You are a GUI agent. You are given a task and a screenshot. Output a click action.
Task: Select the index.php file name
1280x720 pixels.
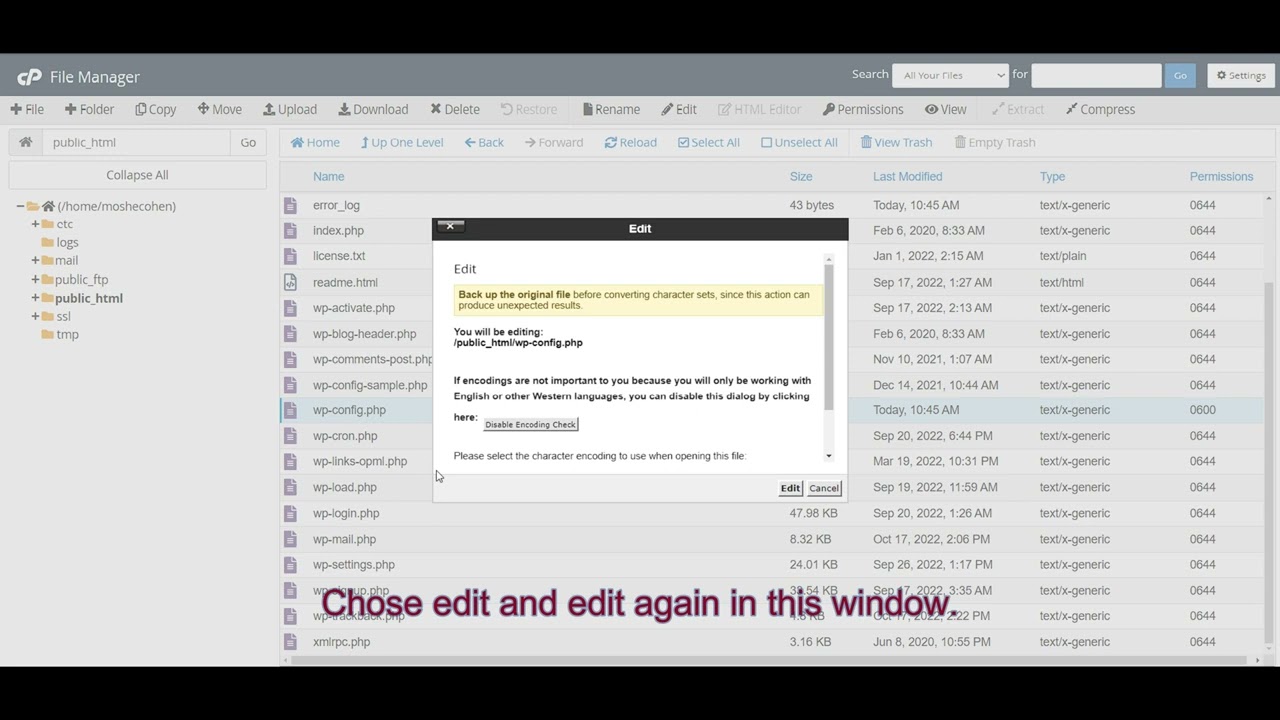click(x=338, y=231)
